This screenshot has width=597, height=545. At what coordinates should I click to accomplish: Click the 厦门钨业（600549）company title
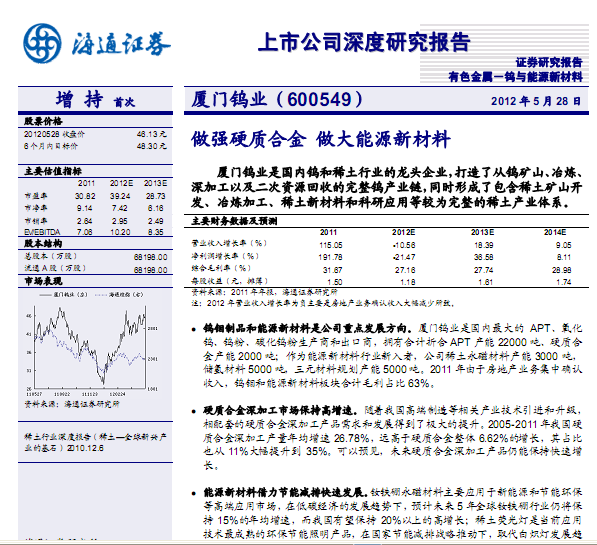pos(277,100)
